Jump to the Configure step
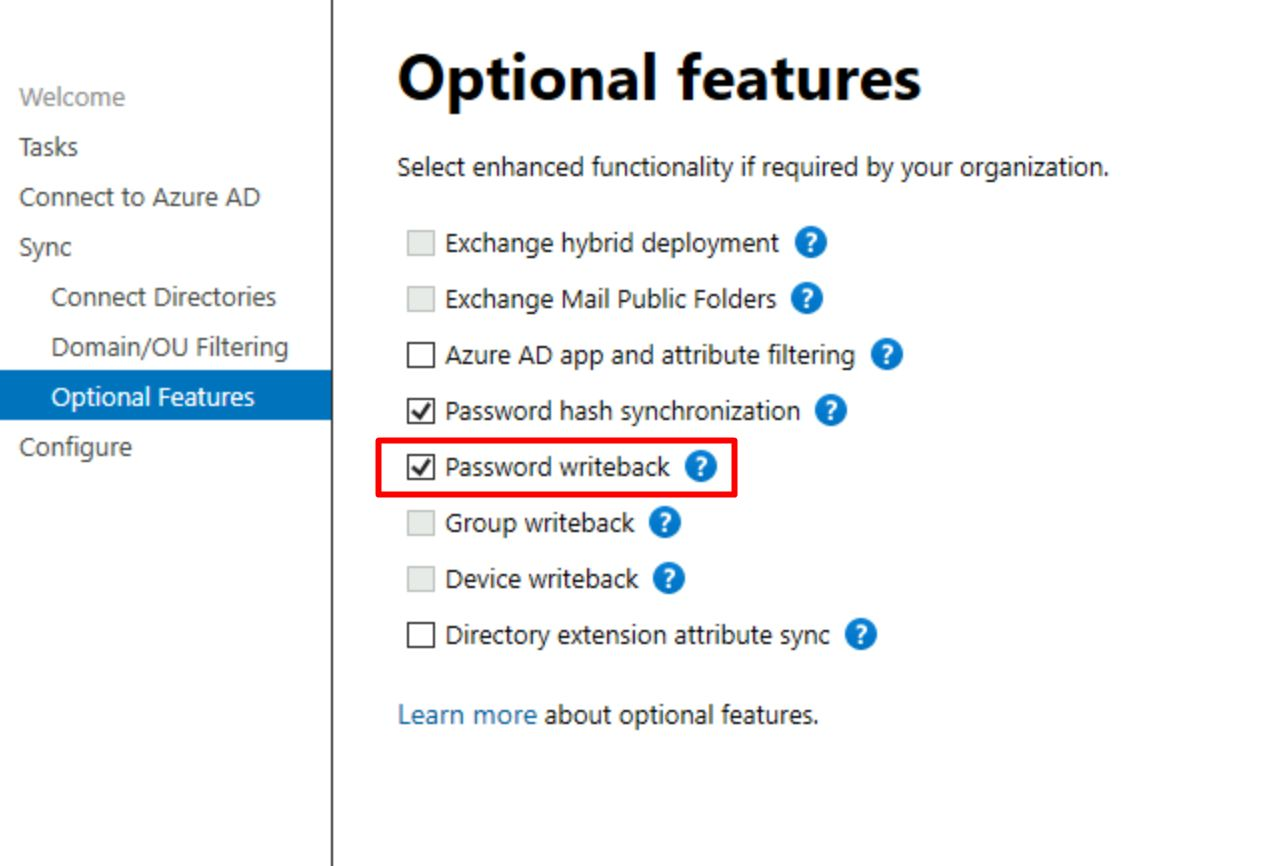1263x866 pixels. (75, 447)
